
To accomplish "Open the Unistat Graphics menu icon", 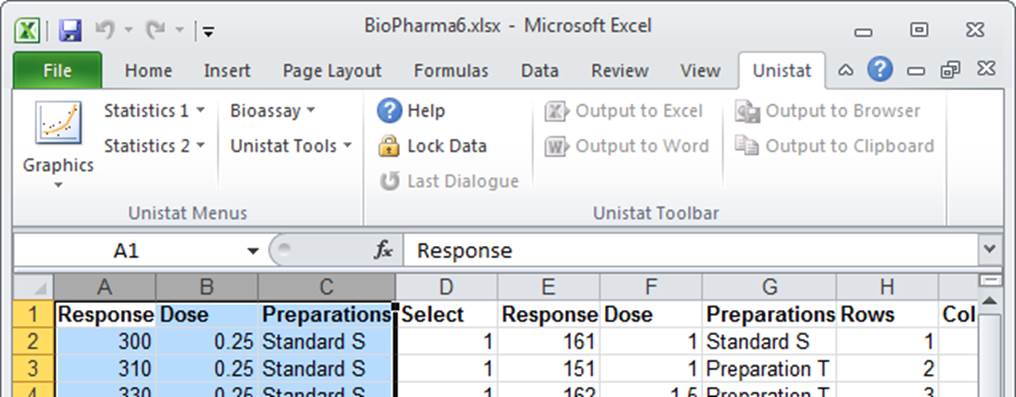I will [58, 122].
